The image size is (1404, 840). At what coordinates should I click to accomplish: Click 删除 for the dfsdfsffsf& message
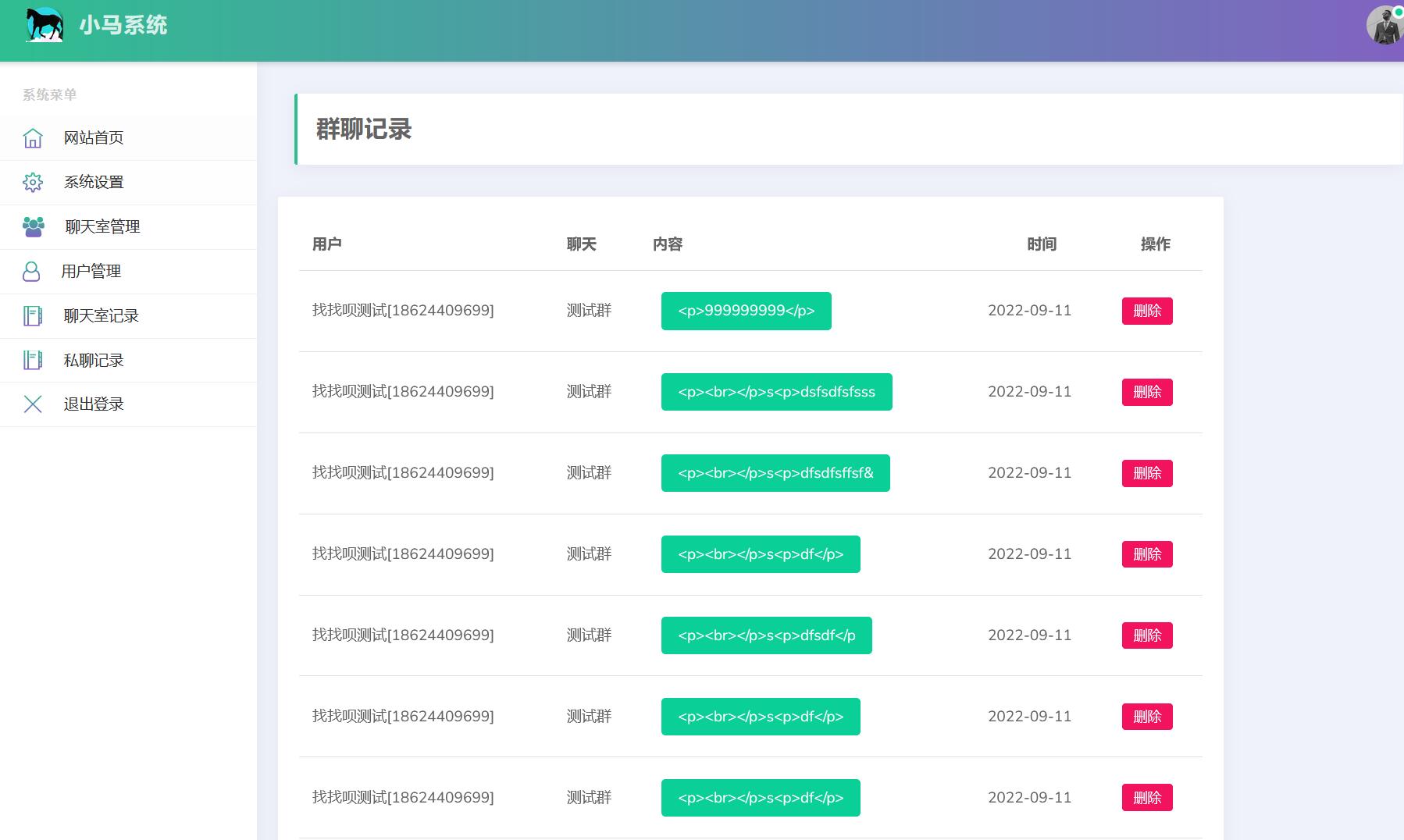[x=1146, y=473]
